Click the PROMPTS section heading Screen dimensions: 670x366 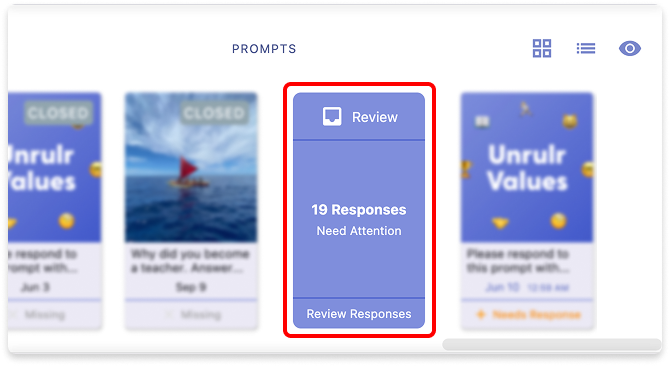[264, 49]
